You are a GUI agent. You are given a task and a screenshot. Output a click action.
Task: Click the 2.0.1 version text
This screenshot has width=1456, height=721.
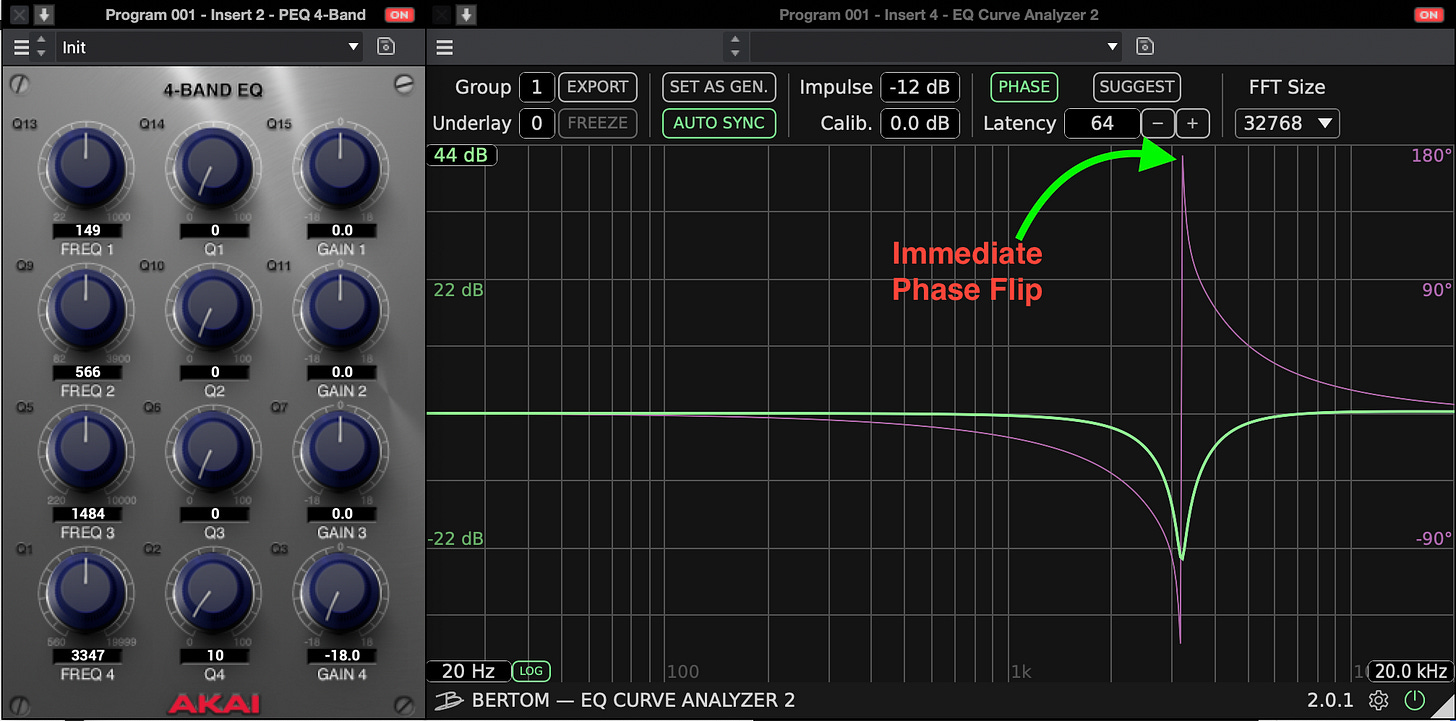(x=1330, y=700)
